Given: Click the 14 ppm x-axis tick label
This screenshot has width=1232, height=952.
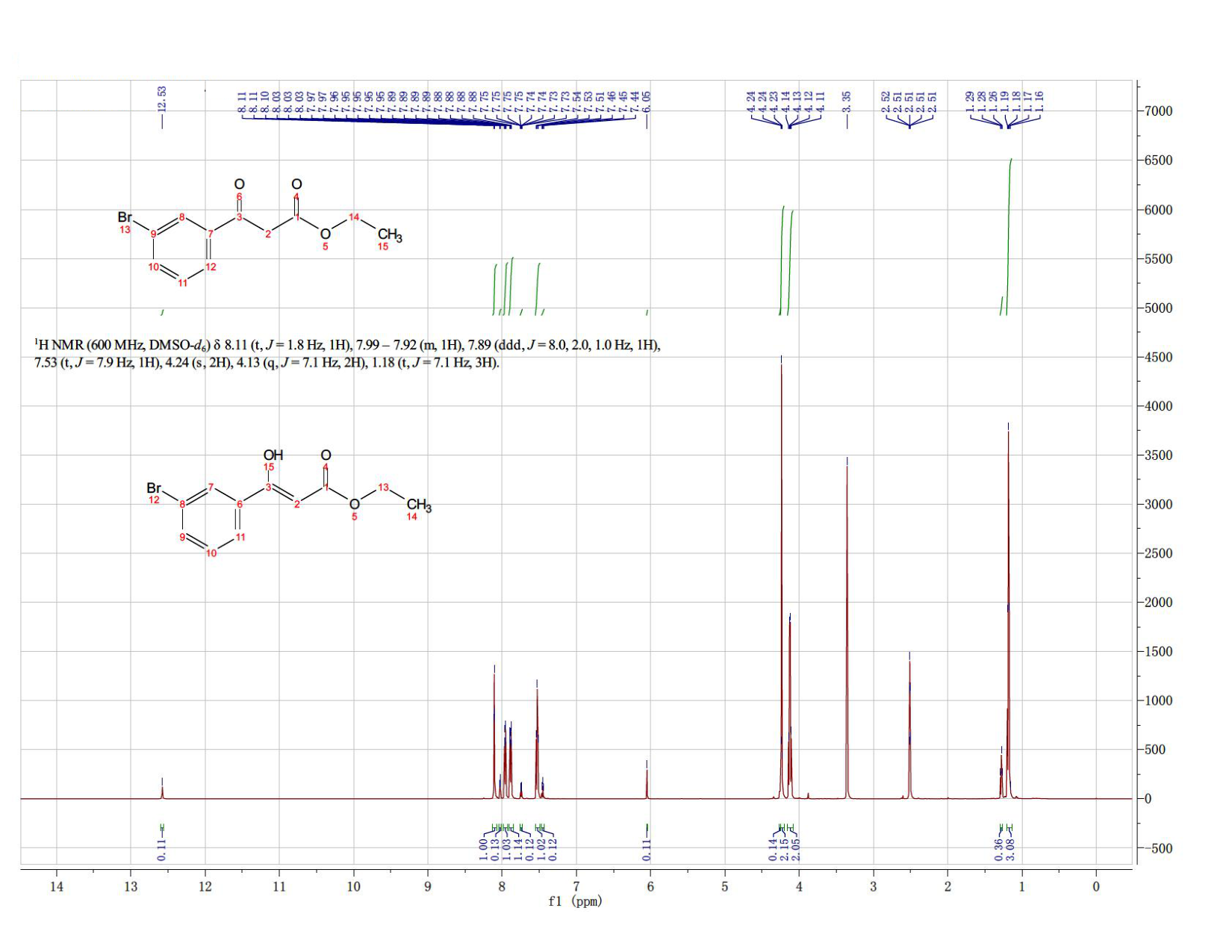Looking at the screenshot, I should click(56, 886).
